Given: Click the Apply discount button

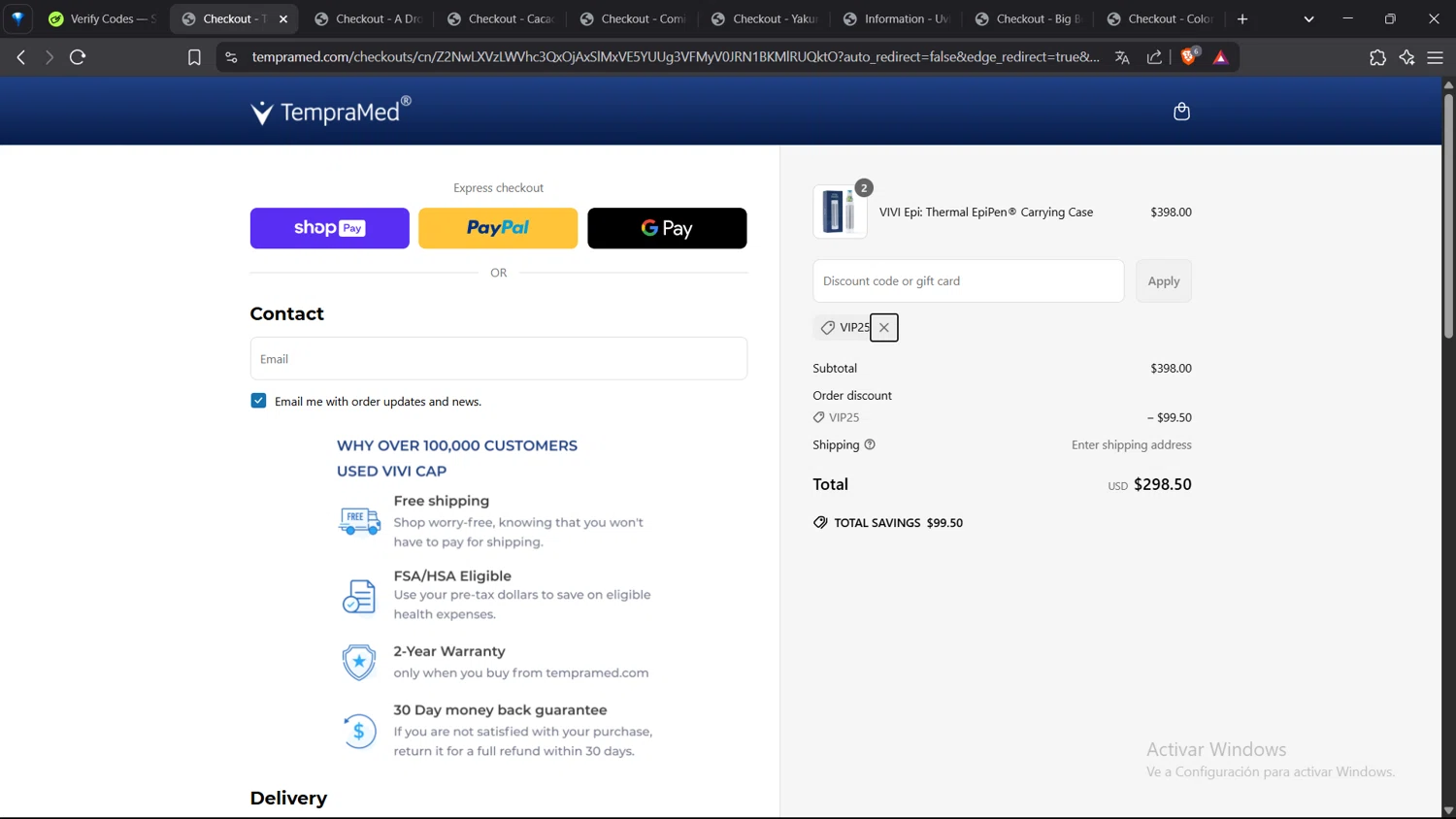Looking at the screenshot, I should 1164,281.
